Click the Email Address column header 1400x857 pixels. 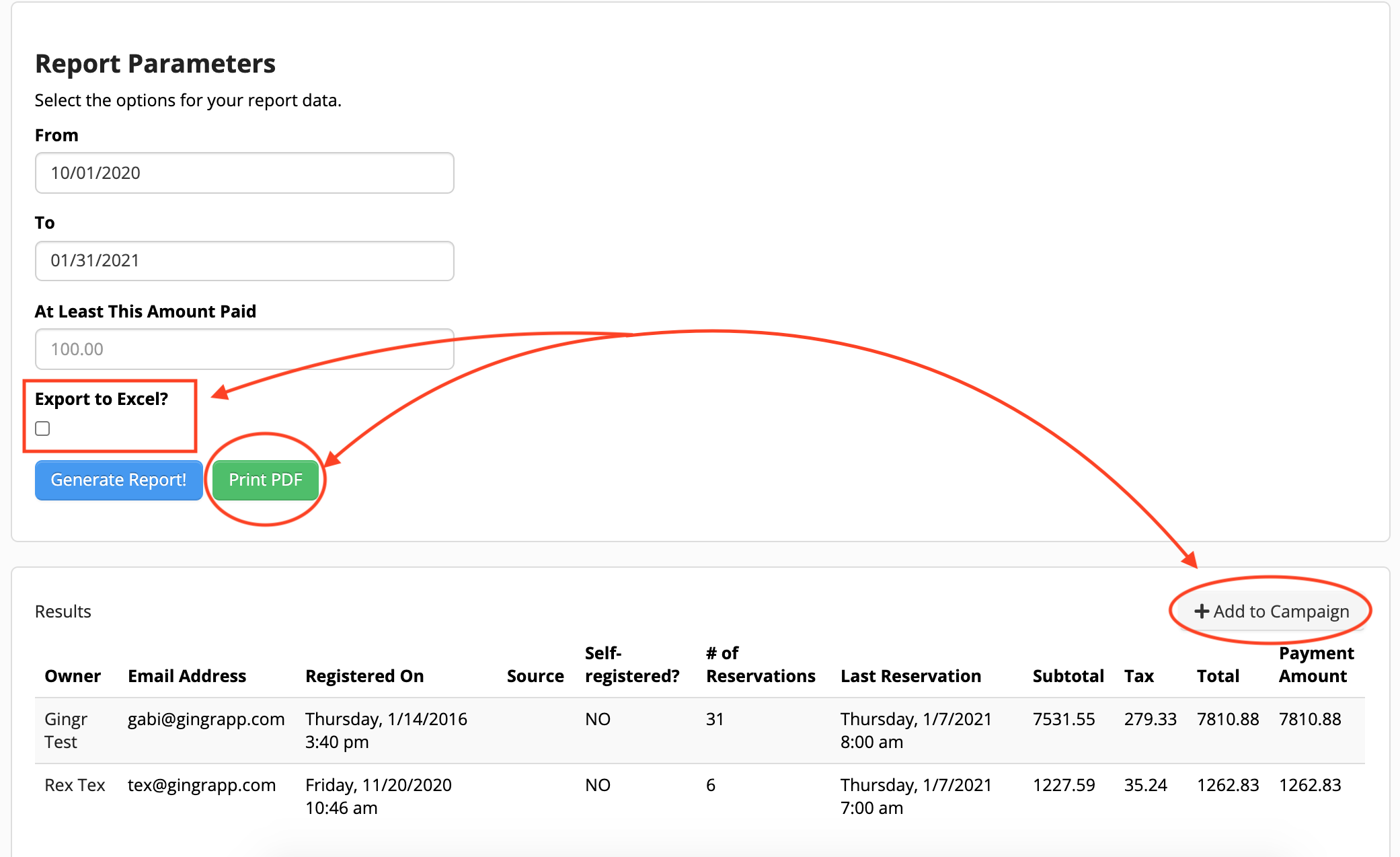click(187, 675)
